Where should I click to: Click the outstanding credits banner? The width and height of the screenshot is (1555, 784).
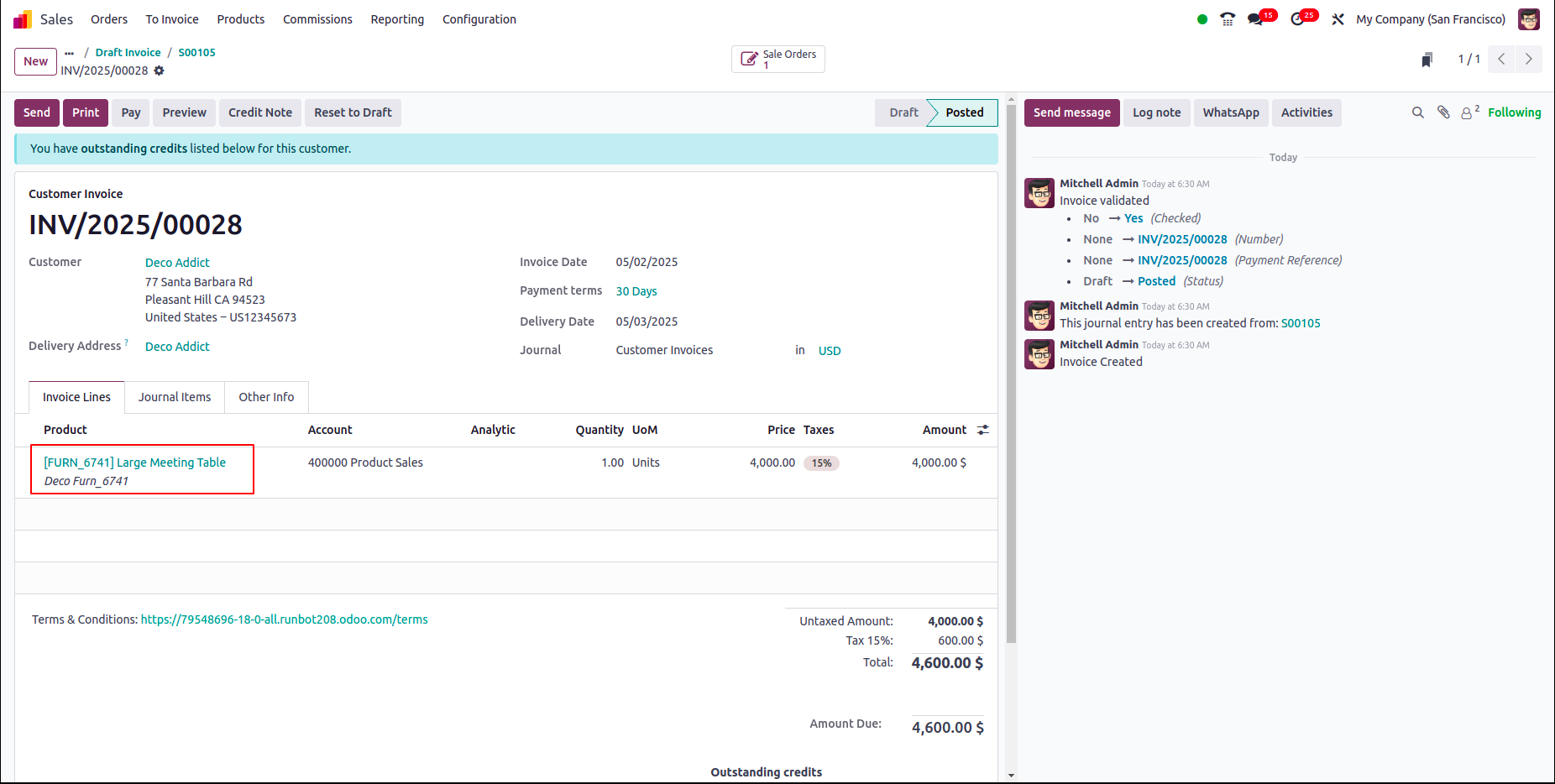tap(506, 149)
